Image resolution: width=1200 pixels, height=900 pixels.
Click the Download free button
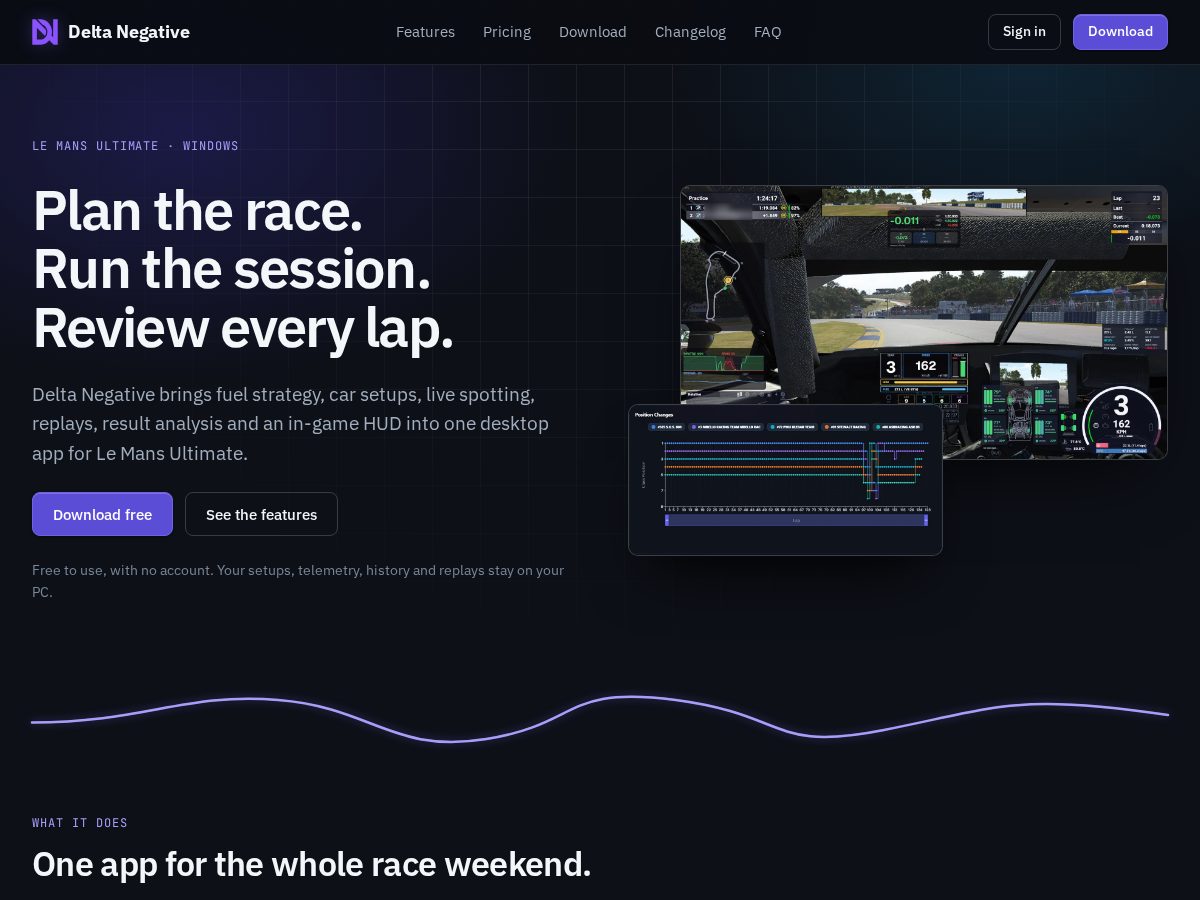(102, 514)
